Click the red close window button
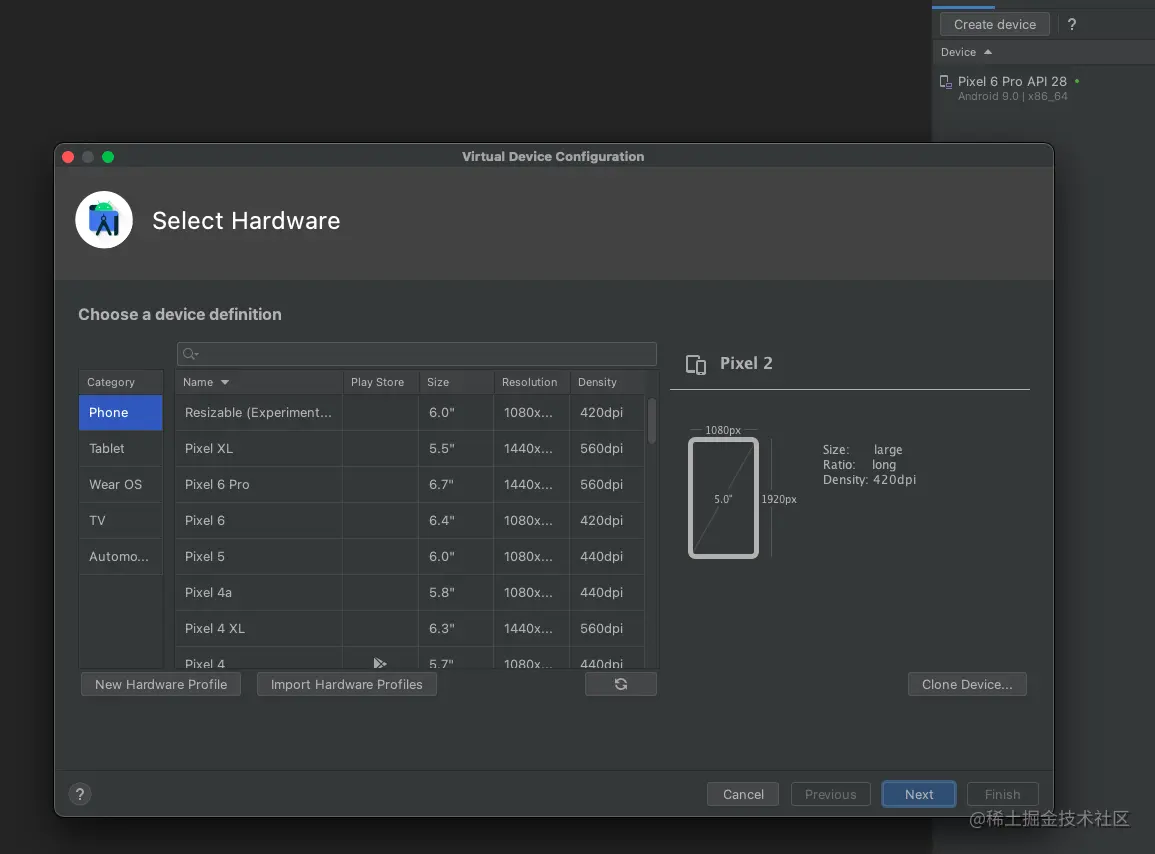 [x=68, y=157]
